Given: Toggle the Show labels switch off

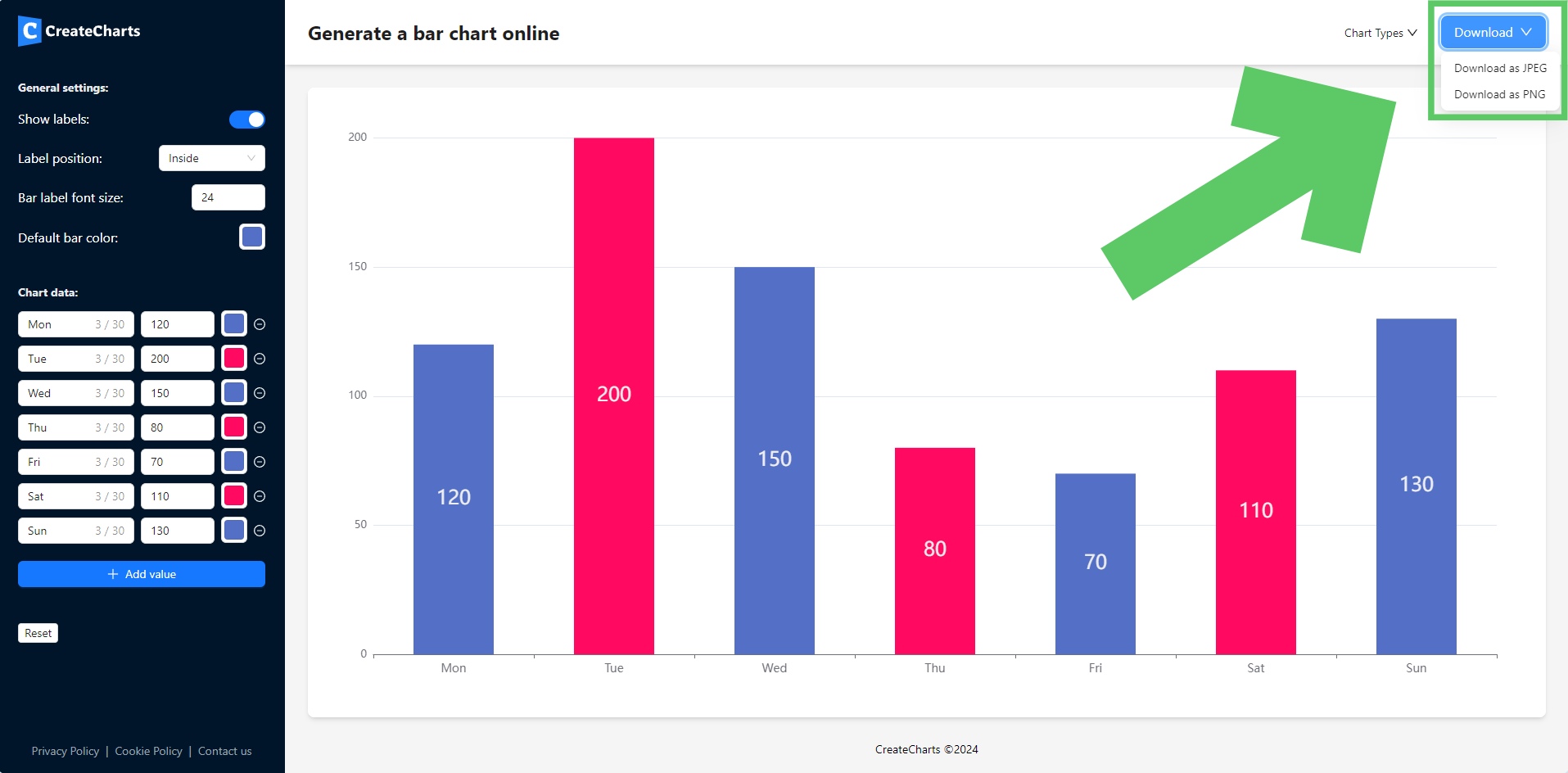Looking at the screenshot, I should (246, 120).
